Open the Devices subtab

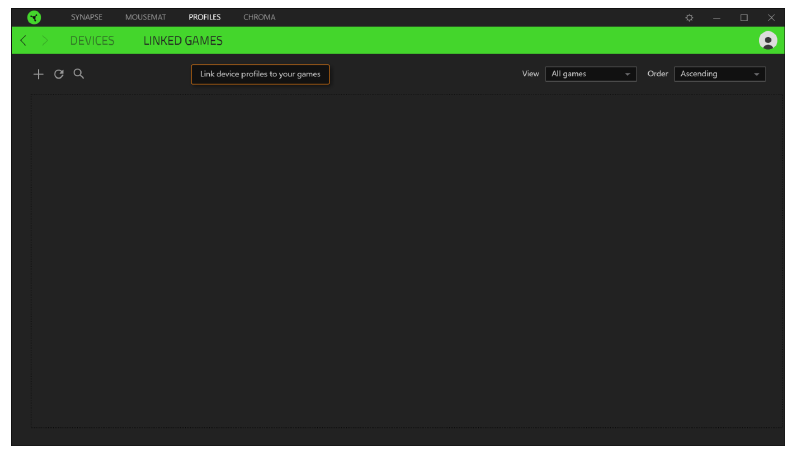point(92,41)
